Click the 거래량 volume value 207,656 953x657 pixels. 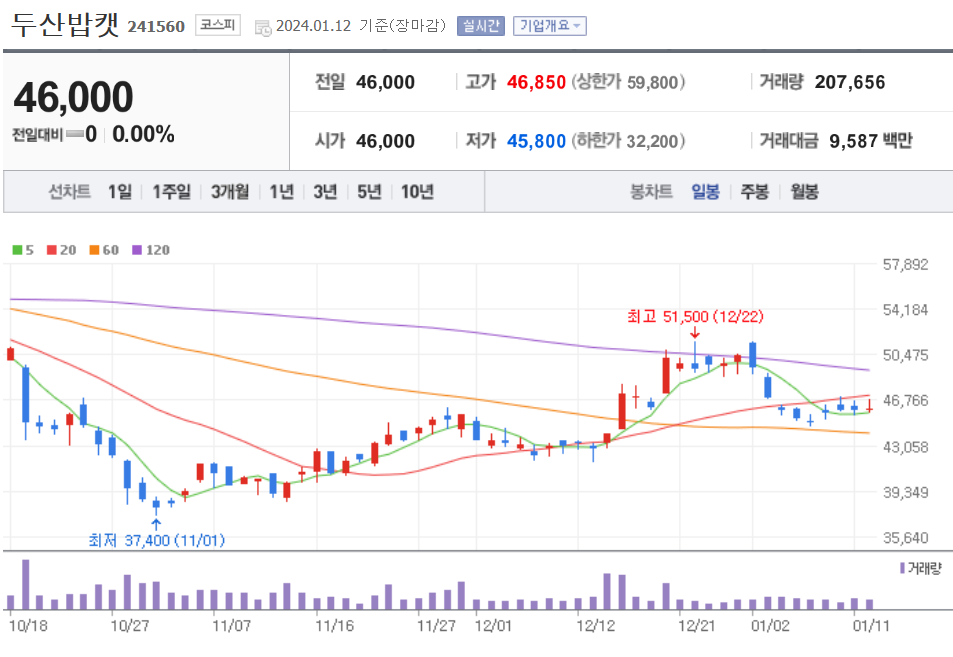[850, 82]
